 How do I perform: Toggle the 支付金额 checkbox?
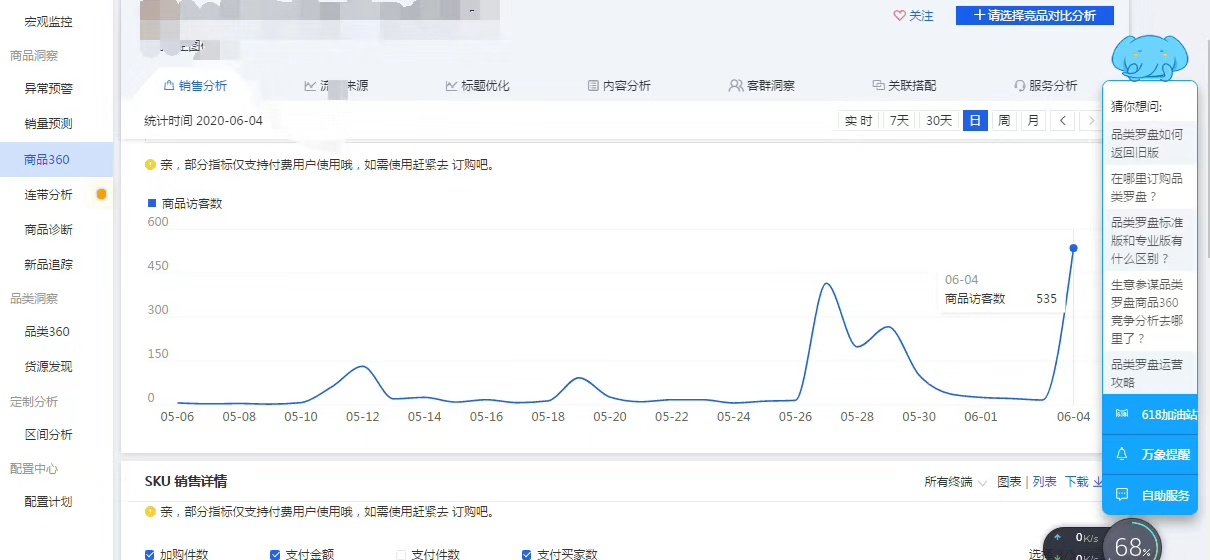(x=276, y=554)
